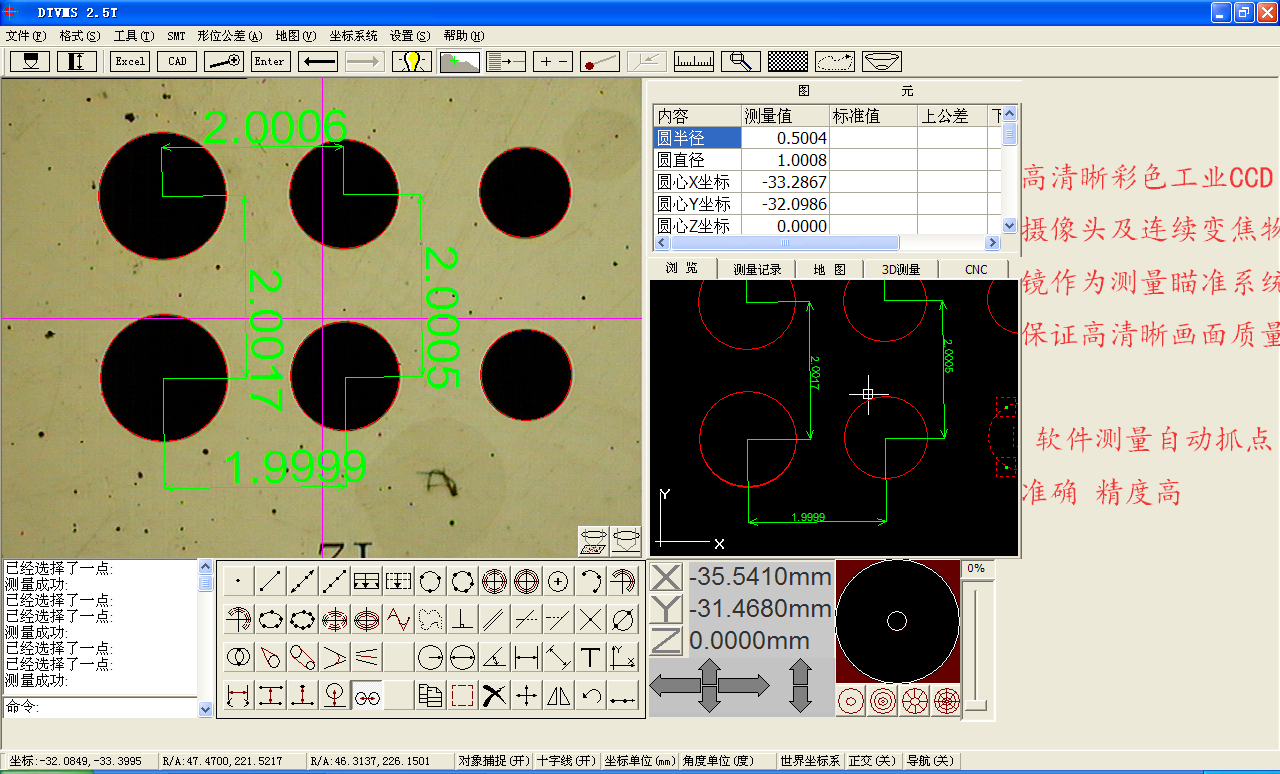Select the three-point circle measurement tool

431,581
